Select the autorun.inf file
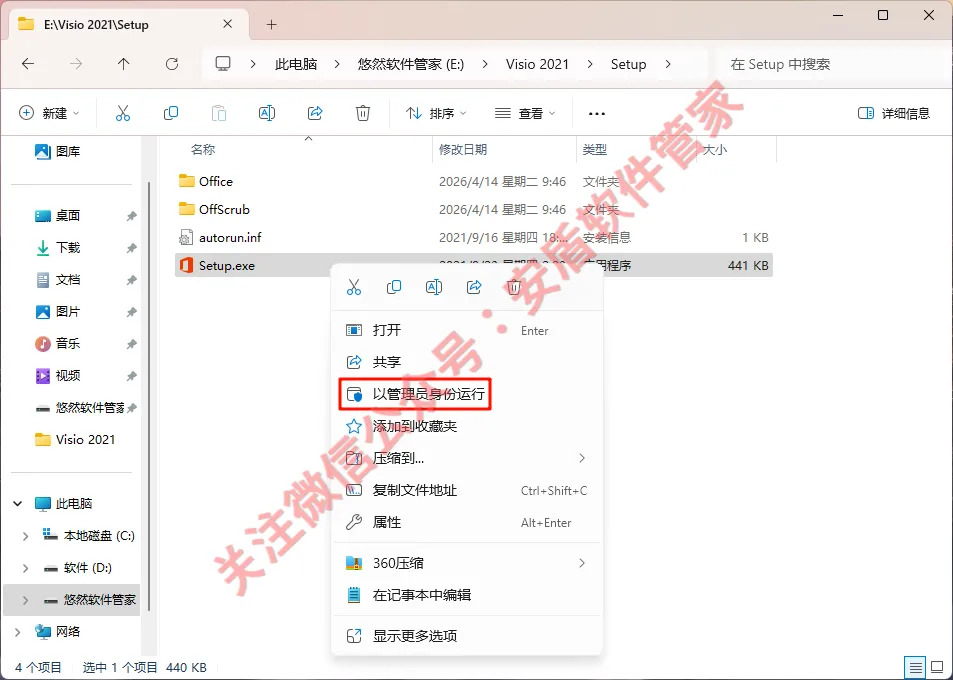Image resolution: width=953 pixels, height=680 pixels. pos(473,238)
